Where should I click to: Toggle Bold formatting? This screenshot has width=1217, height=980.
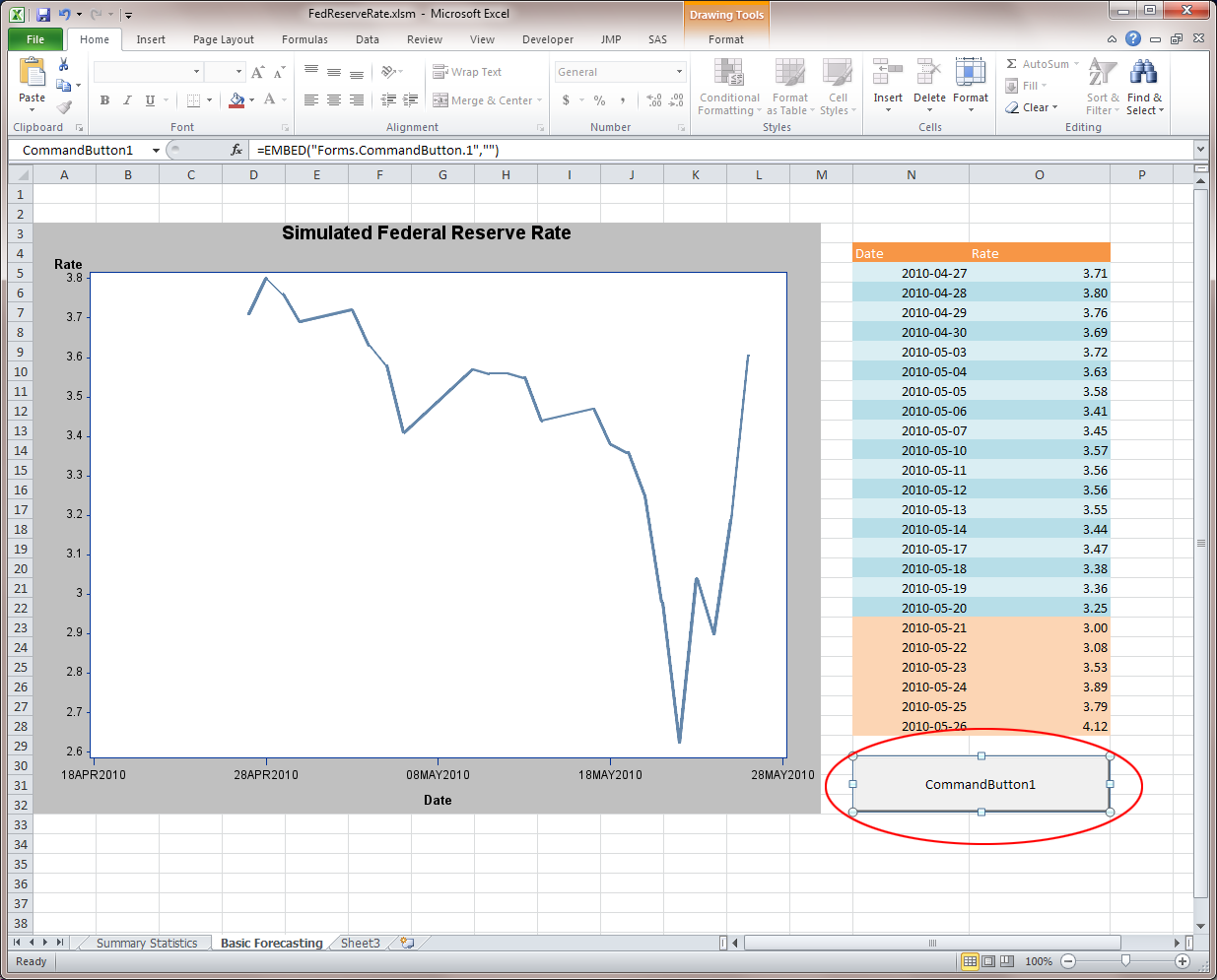click(x=104, y=100)
